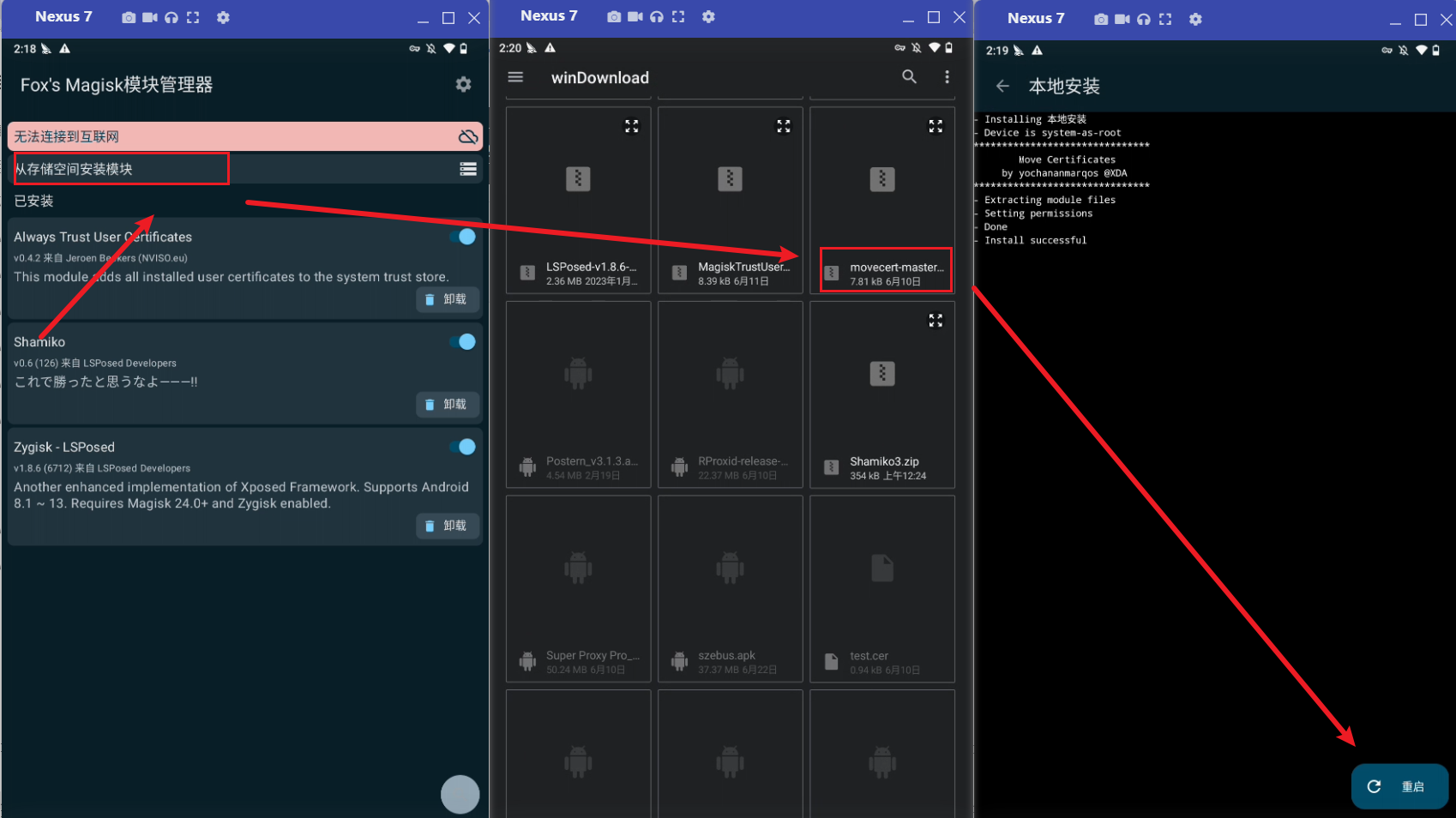Take screenshot from right Nexus 7 window
Screen dimensions: 1456x818
1101,19
